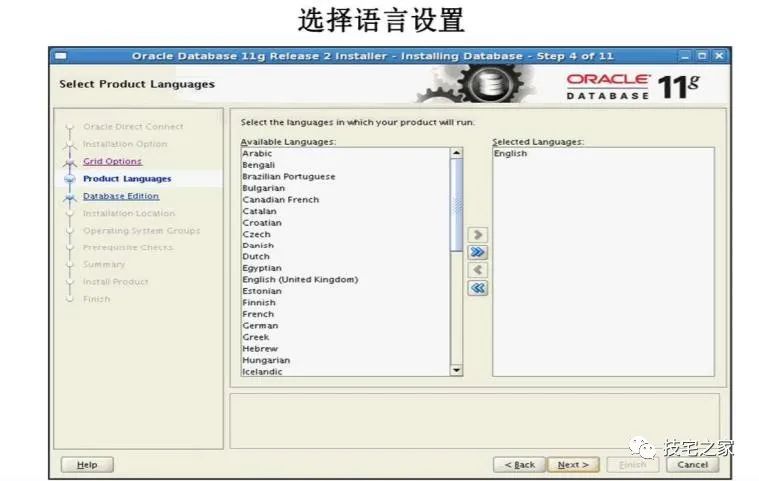Select Hebrew in Available Languages
The height and width of the screenshot is (481, 759).
pyautogui.click(x=346, y=349)
